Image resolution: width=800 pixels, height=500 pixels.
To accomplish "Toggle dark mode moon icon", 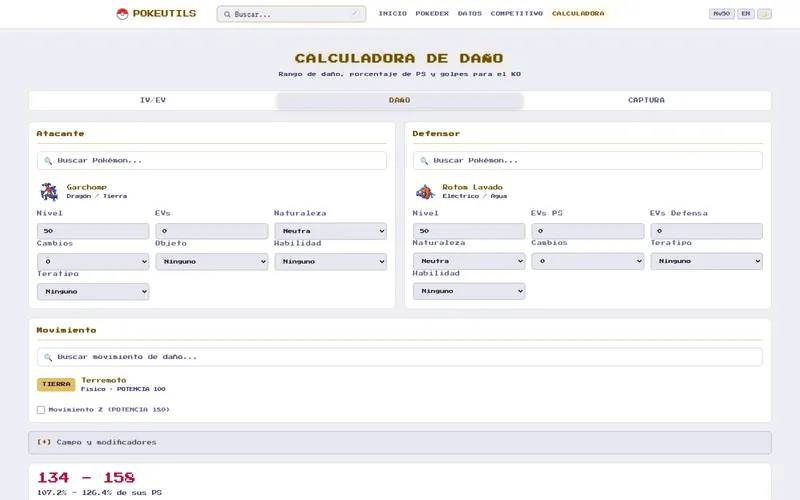I will click(764, 14).
